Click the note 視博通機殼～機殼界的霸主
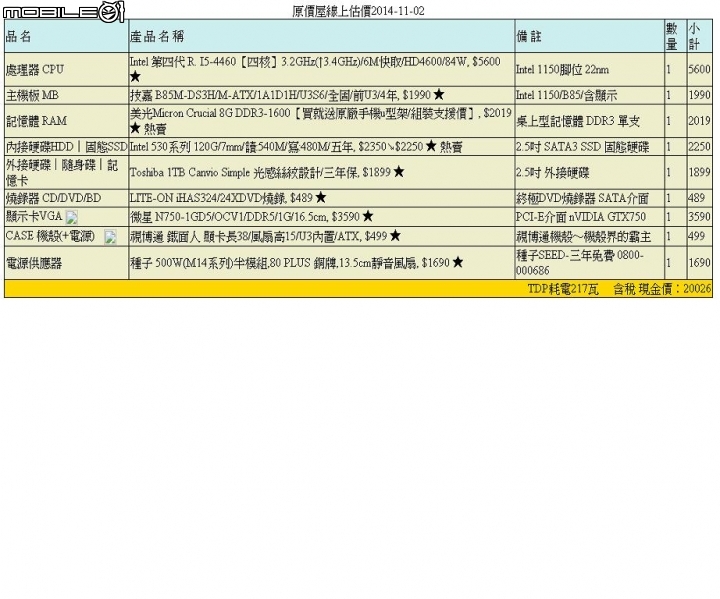This screenshot has width=720, height=599. (x=584, y=236)
